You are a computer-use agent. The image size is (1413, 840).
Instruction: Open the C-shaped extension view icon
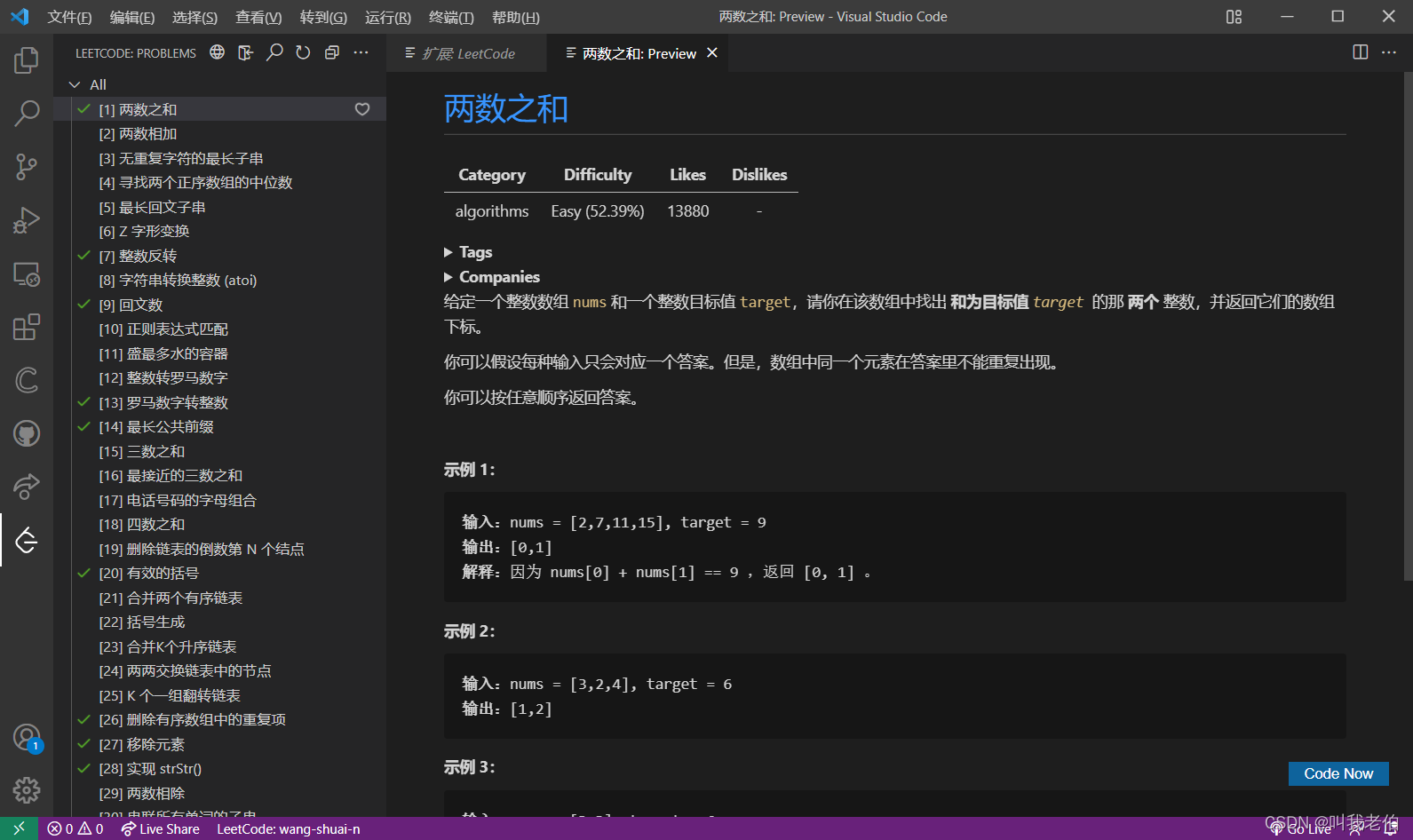pyautogui.click(x=27, y=380)
